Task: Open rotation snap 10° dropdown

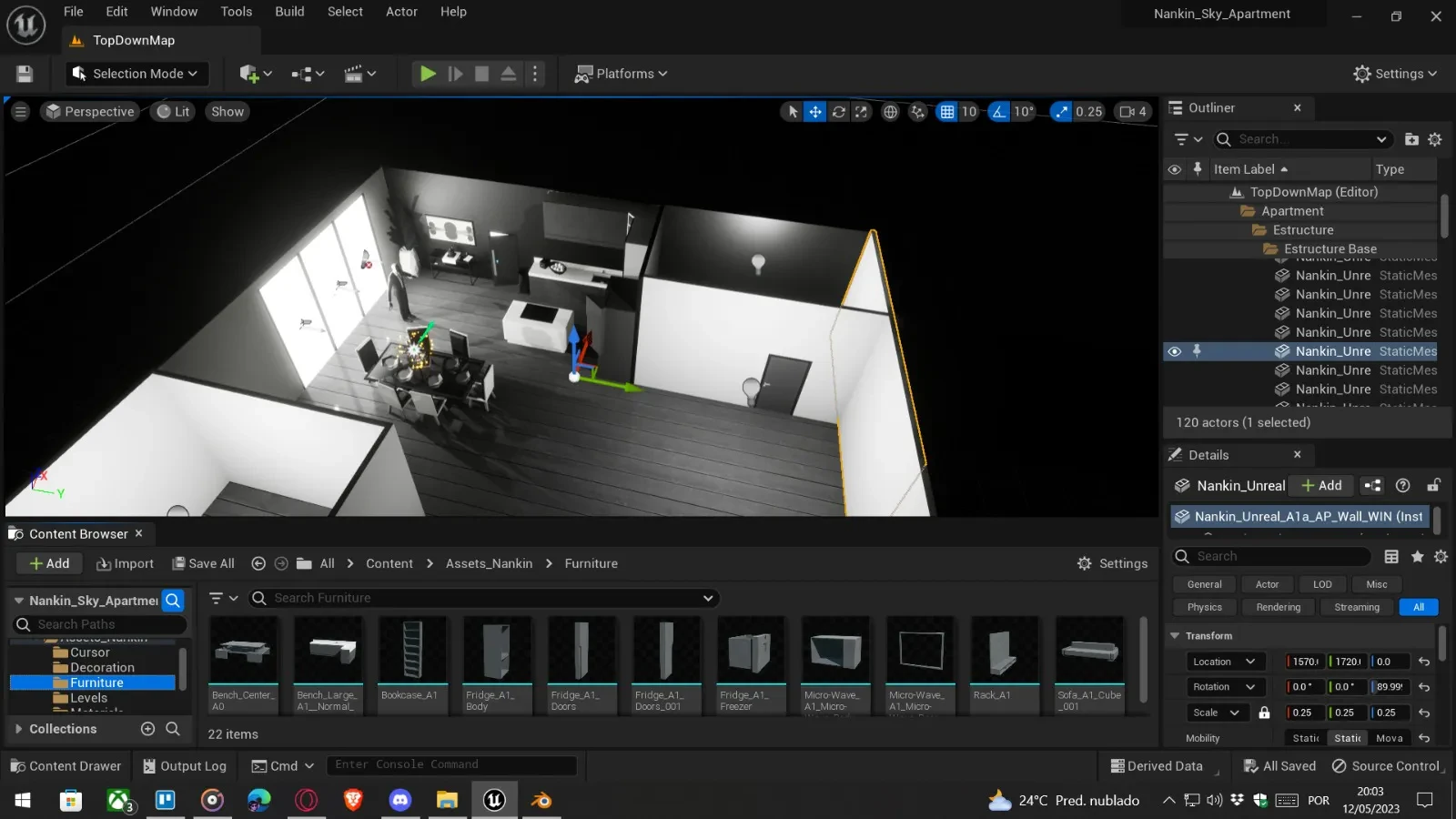Action: 1024,112
